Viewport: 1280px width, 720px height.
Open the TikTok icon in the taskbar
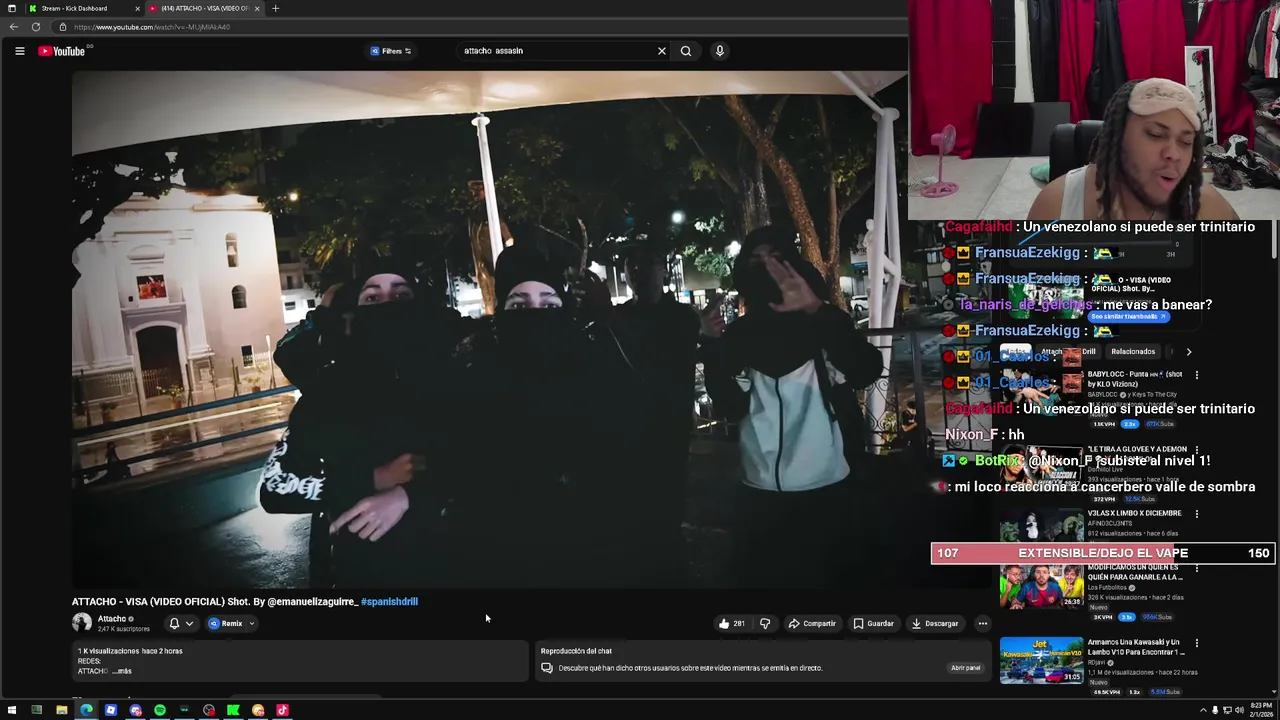pyautogui.click(x=282, y=710)
